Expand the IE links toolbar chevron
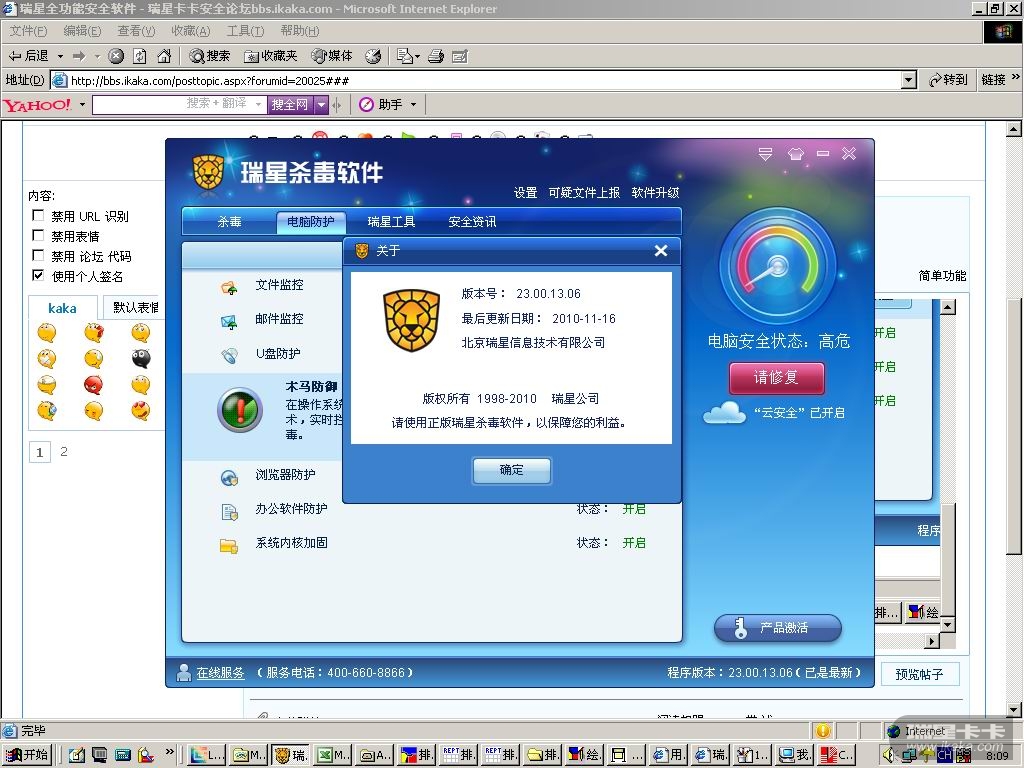 tap(1016, 78)
